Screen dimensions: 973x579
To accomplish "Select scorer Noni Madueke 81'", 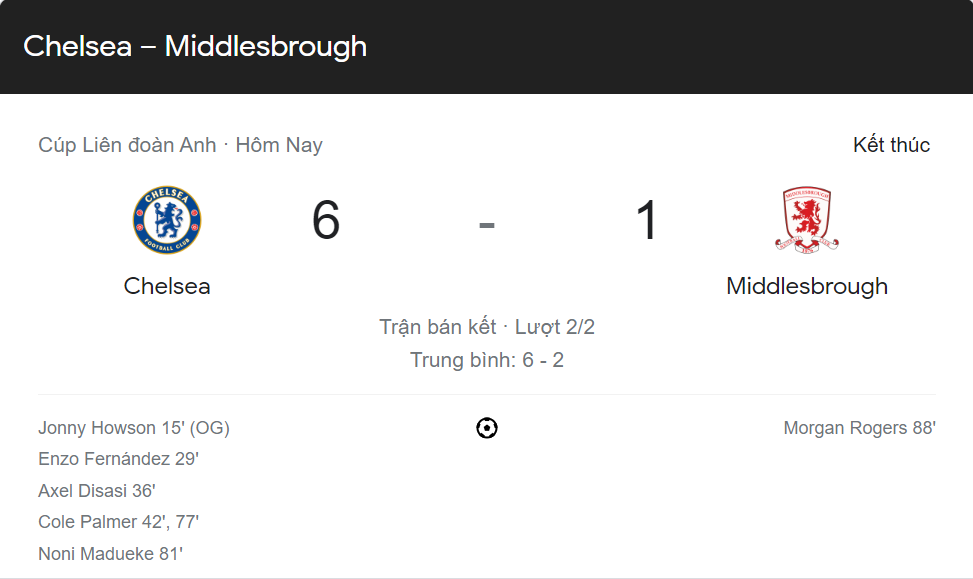I will 110,553.
